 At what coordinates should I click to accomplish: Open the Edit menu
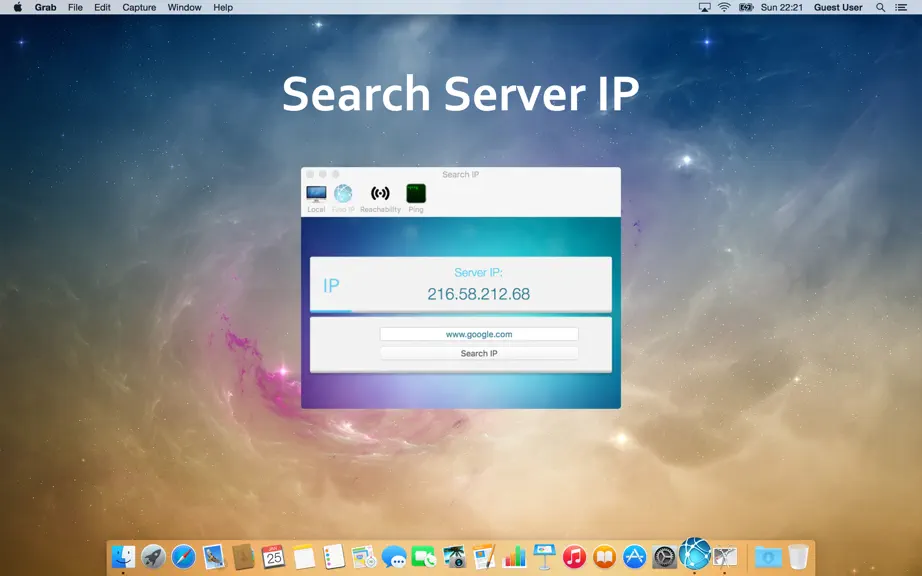[102, 8]
